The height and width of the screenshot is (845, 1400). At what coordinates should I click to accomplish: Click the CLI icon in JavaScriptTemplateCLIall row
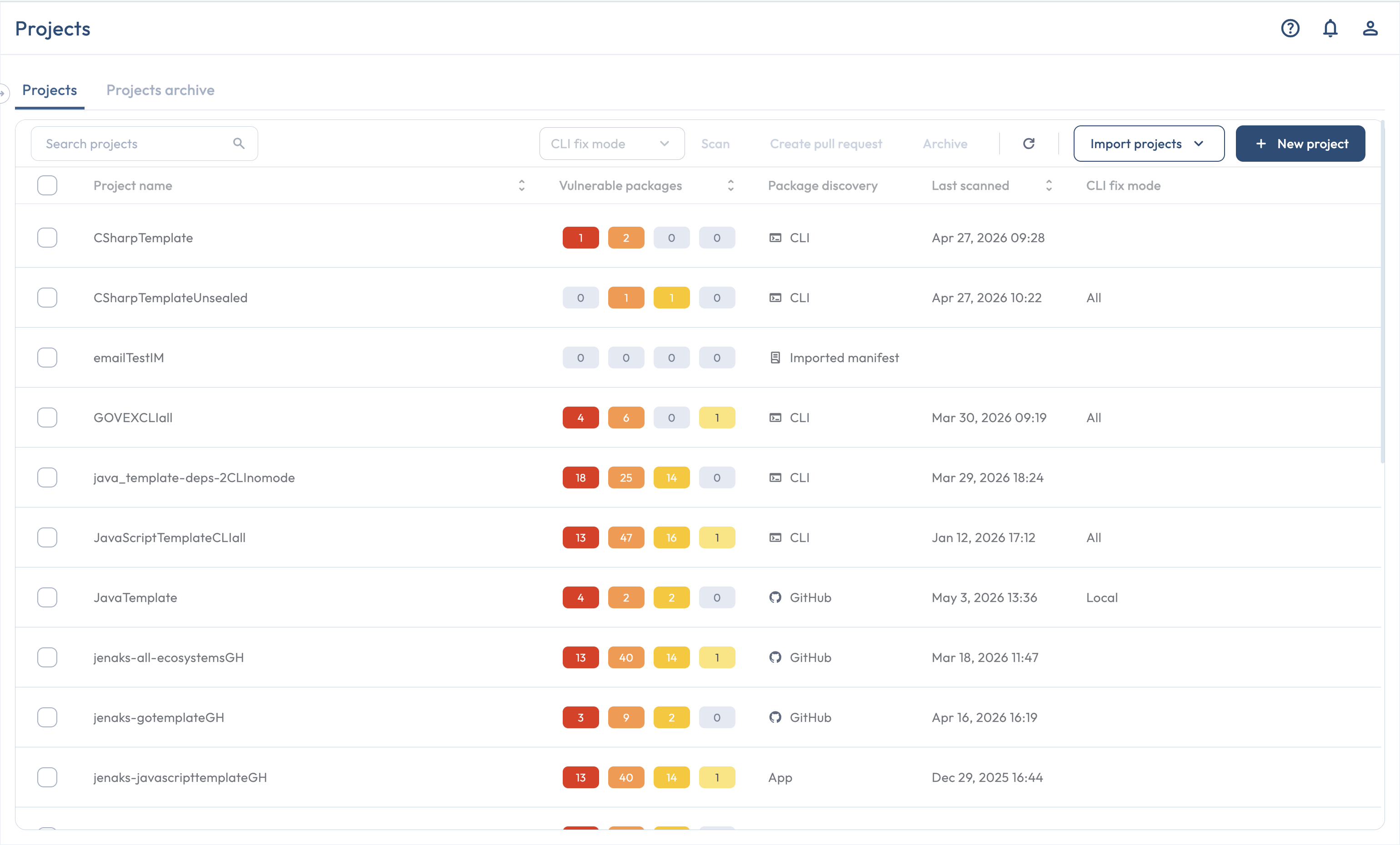click(775, 538)
